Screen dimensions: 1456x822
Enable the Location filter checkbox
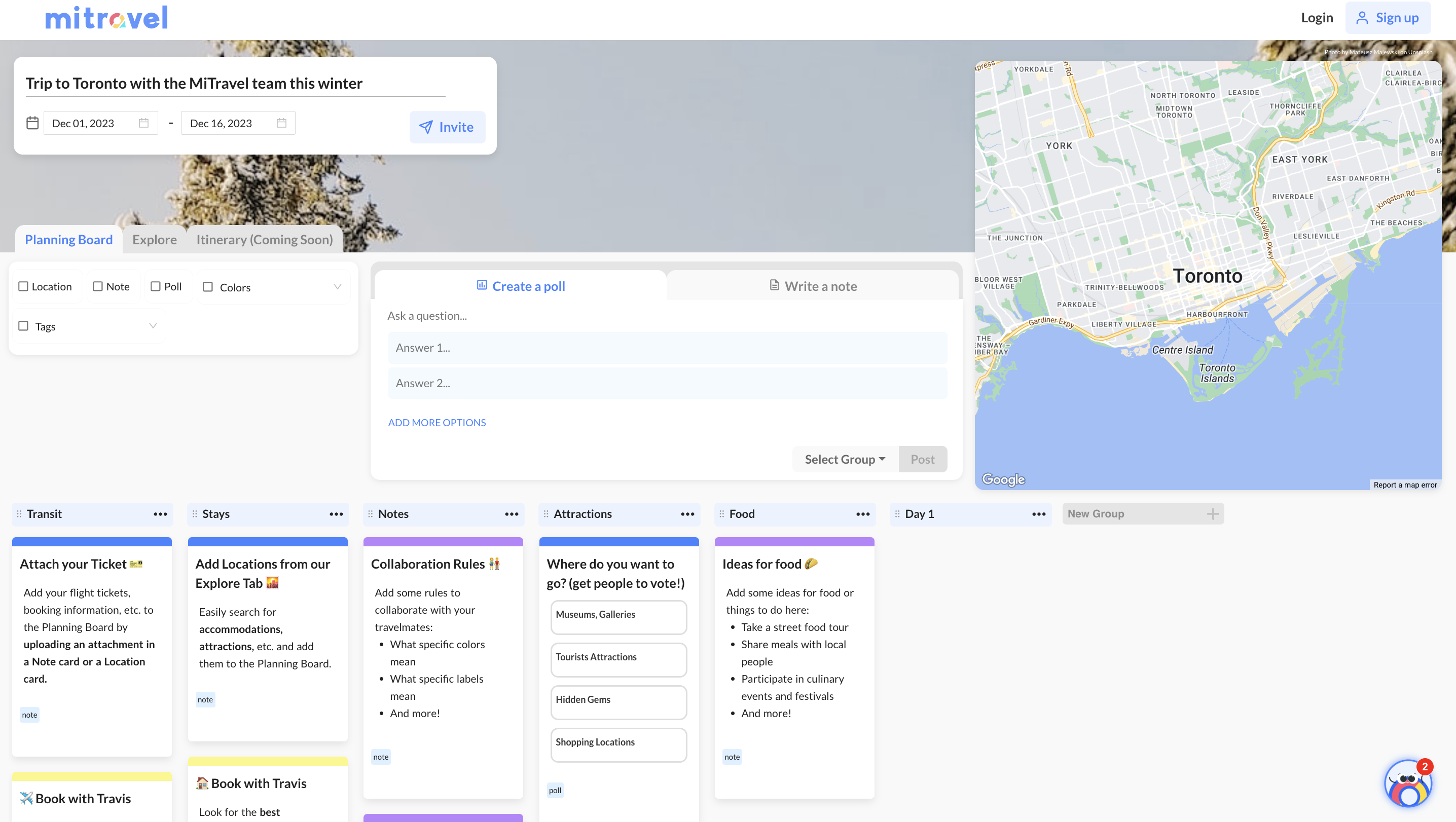(x=23, y=286)
